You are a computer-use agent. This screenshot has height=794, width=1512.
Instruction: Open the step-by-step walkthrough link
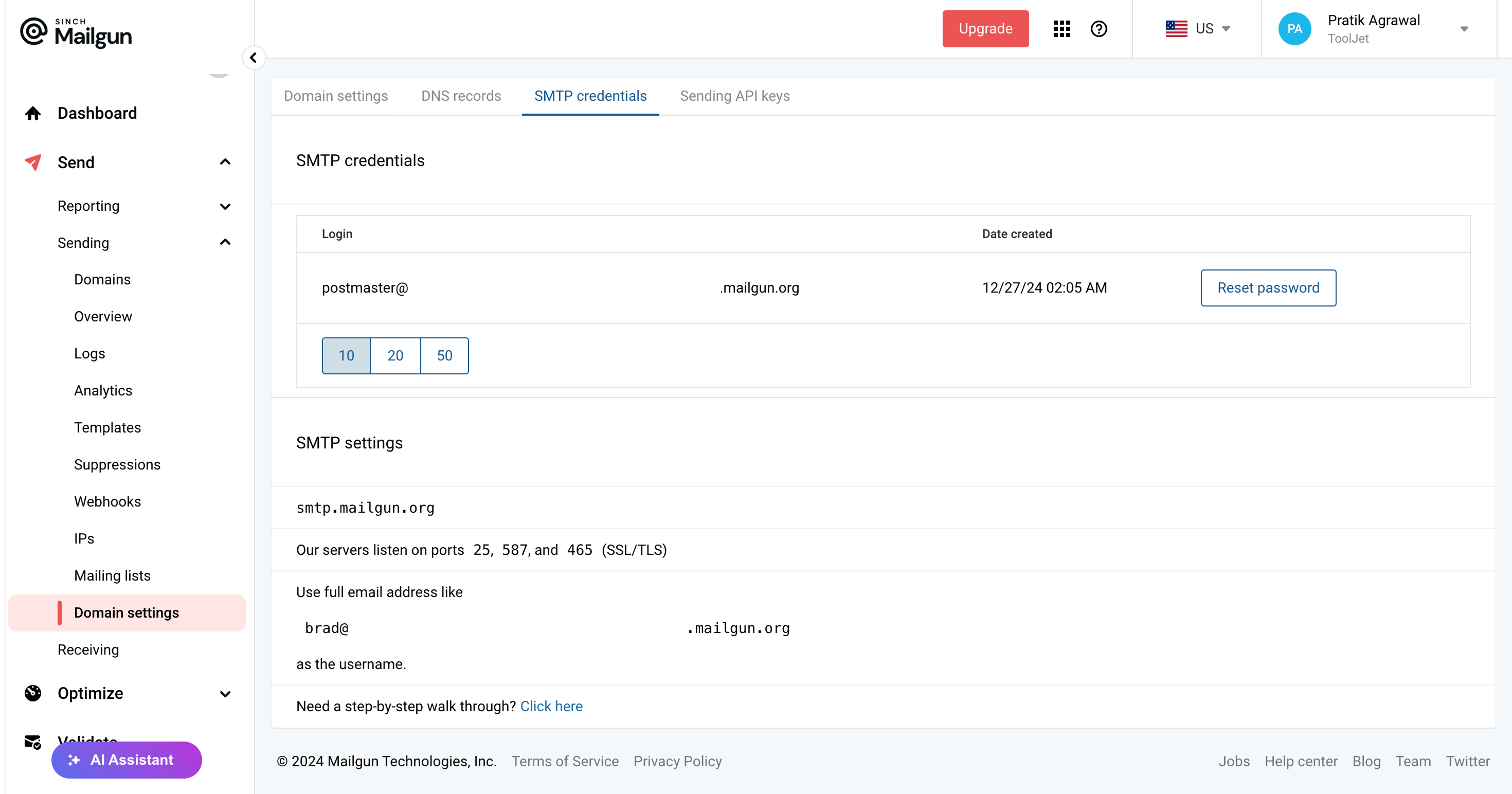coord(551,706)
